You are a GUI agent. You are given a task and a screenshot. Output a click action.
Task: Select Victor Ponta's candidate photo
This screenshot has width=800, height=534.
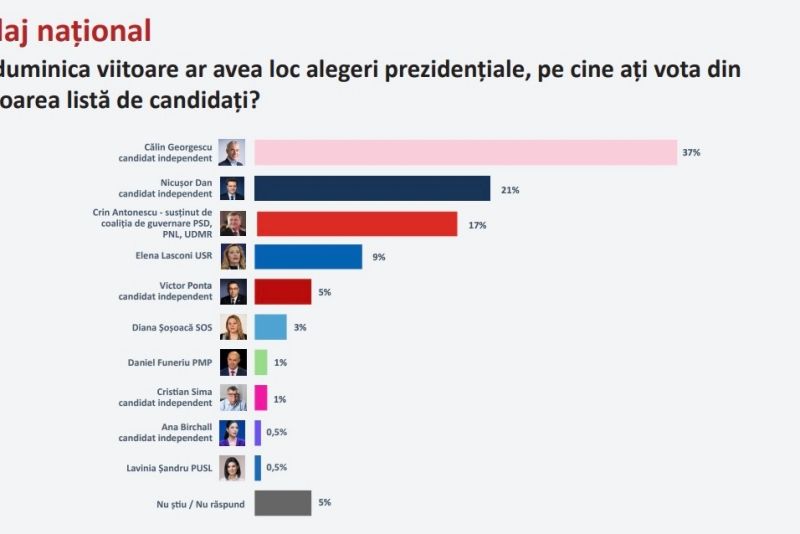[x=232, y=291]
